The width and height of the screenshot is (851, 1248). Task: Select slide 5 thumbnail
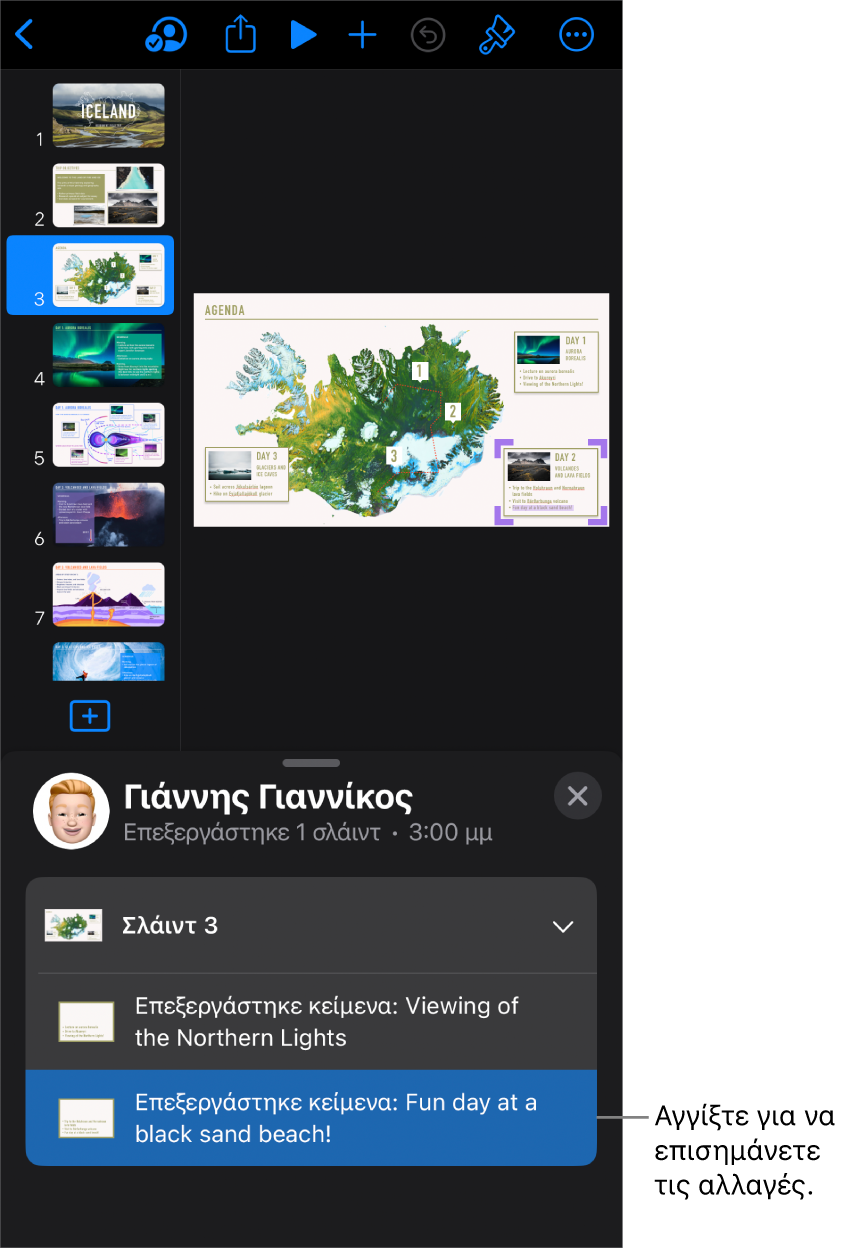pyautogui.click(x=108, y=435)
